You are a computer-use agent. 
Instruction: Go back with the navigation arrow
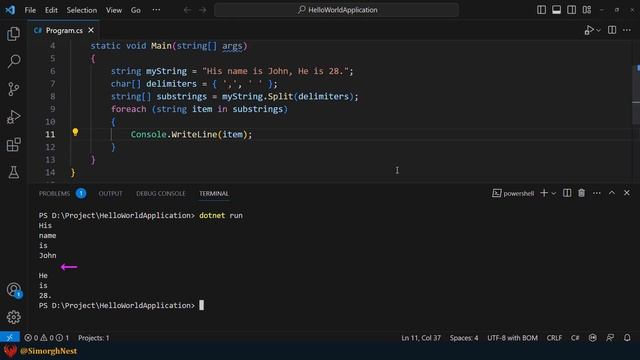(x=187, y=10)
